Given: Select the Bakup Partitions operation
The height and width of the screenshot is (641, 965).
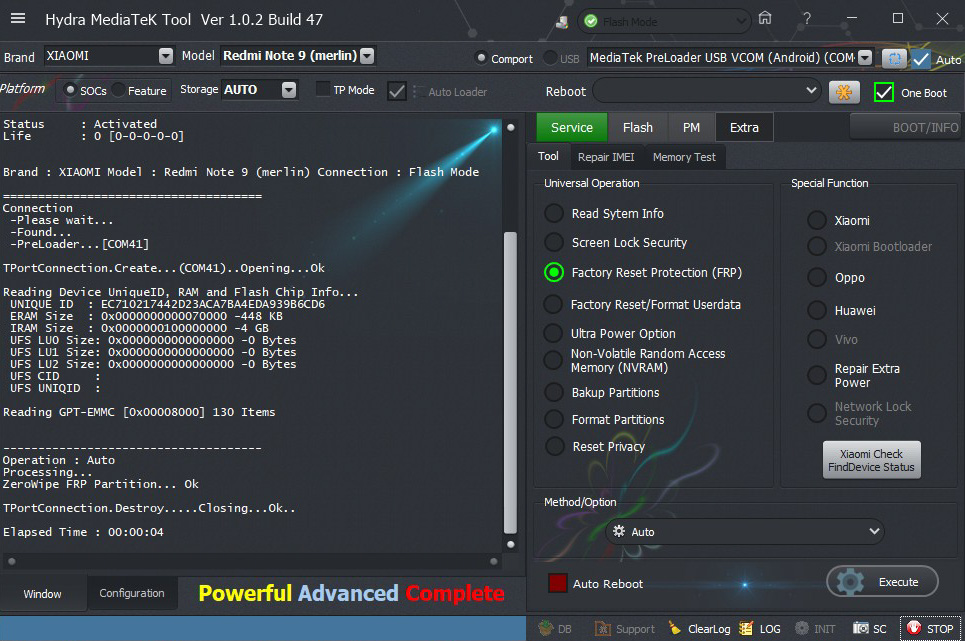Looking at the screenshot, I should [554, 392].
